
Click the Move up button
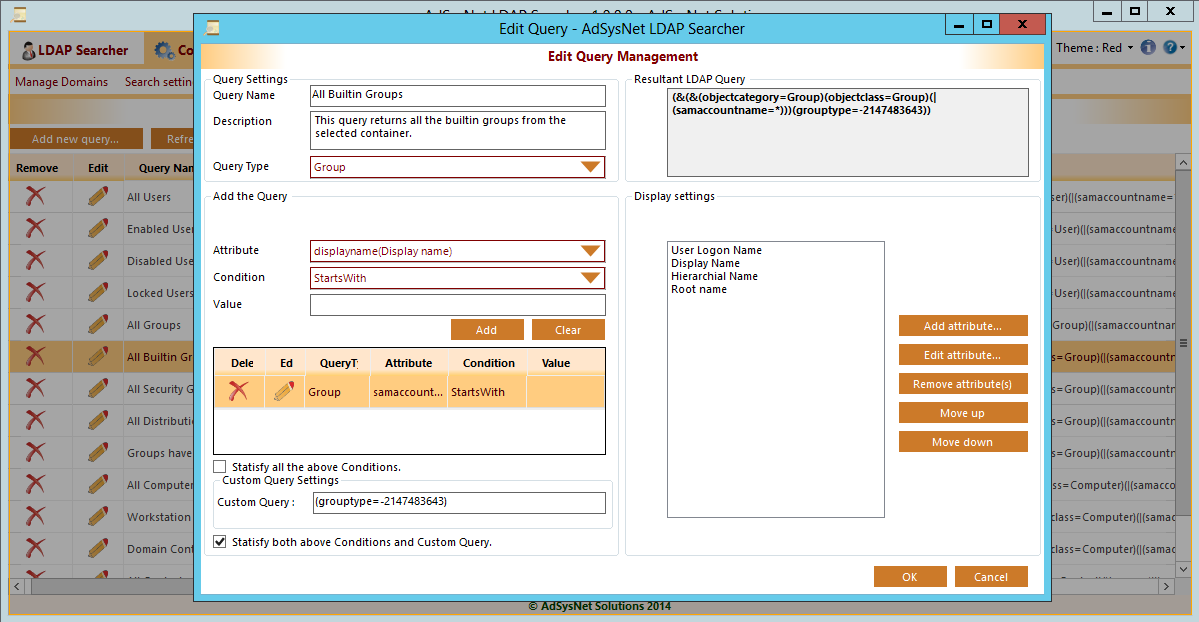[963, 413]
